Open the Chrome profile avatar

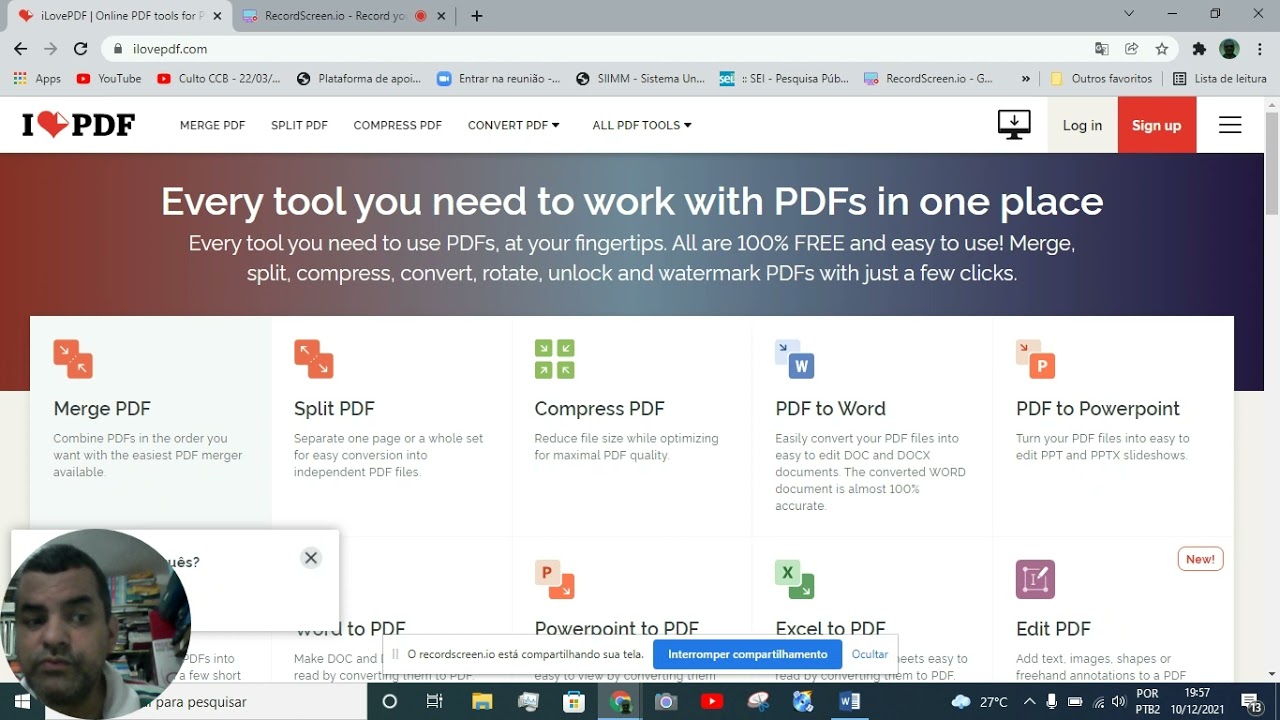coord(1230,48)
